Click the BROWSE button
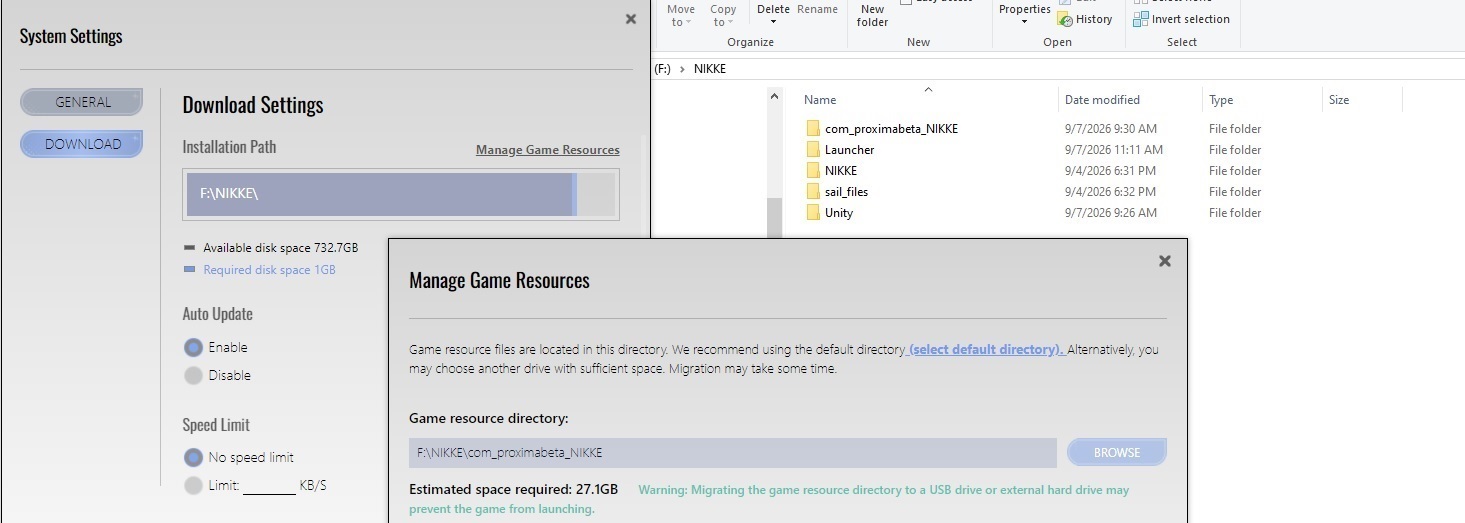The height and width of the screenshot is (523, 1465). coord(1117,453)
